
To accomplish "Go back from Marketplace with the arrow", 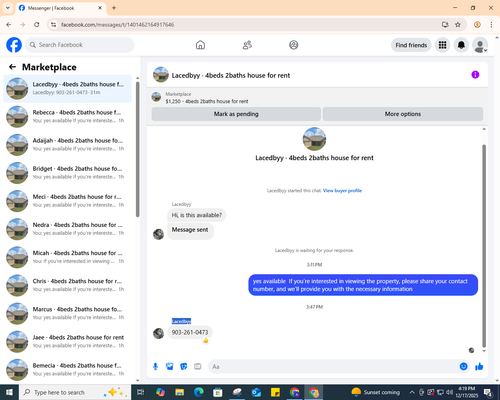I will (12, 67).
